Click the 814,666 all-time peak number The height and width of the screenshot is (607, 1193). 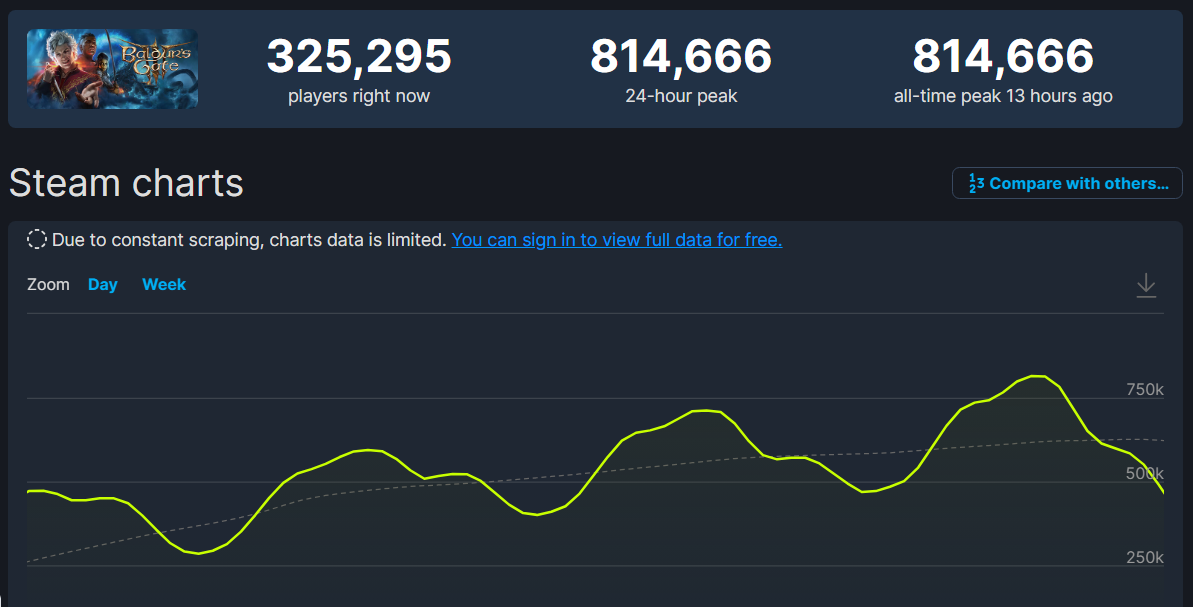tap(1003, 56)
